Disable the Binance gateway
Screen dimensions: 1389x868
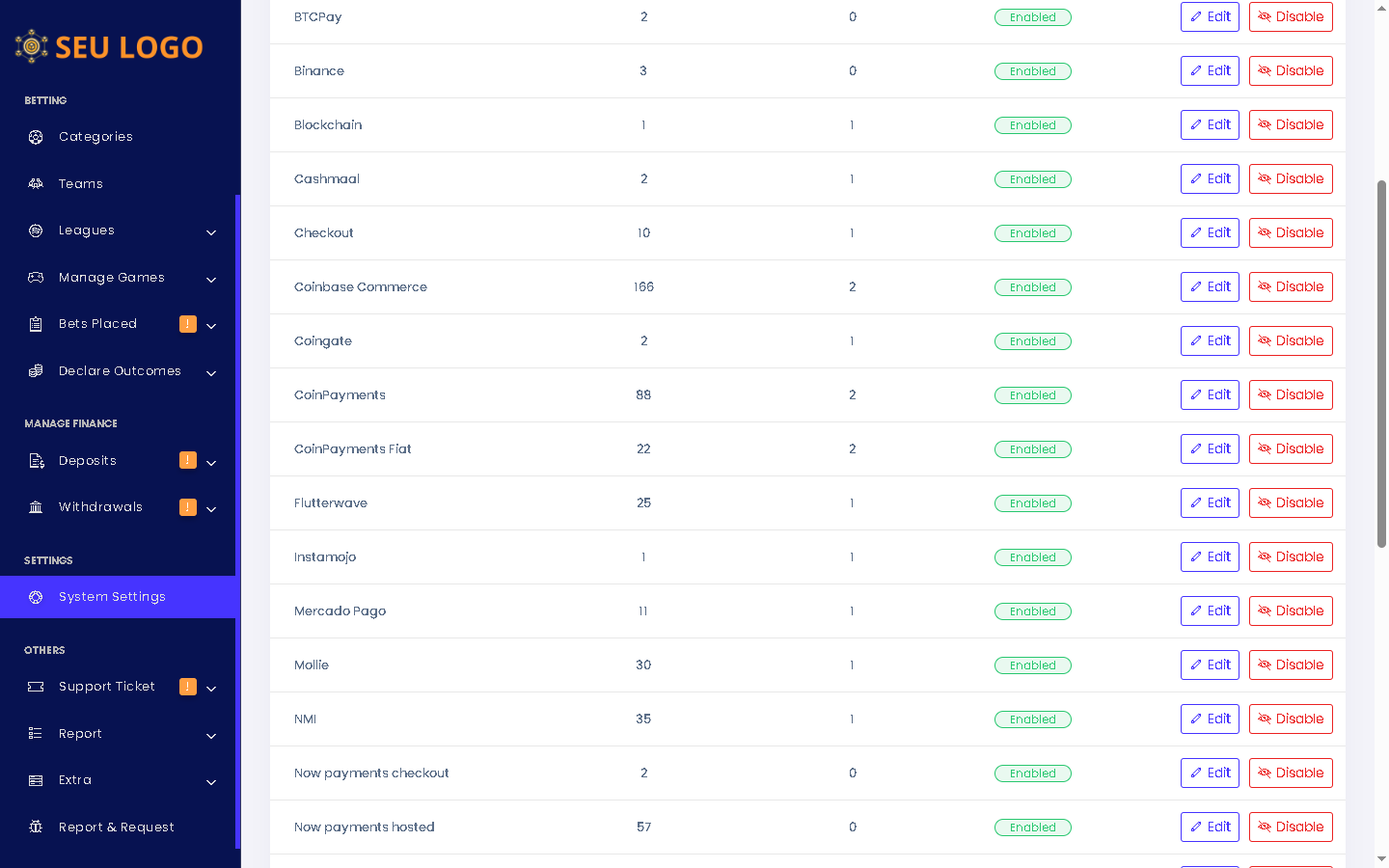[x=1291, y=70]
